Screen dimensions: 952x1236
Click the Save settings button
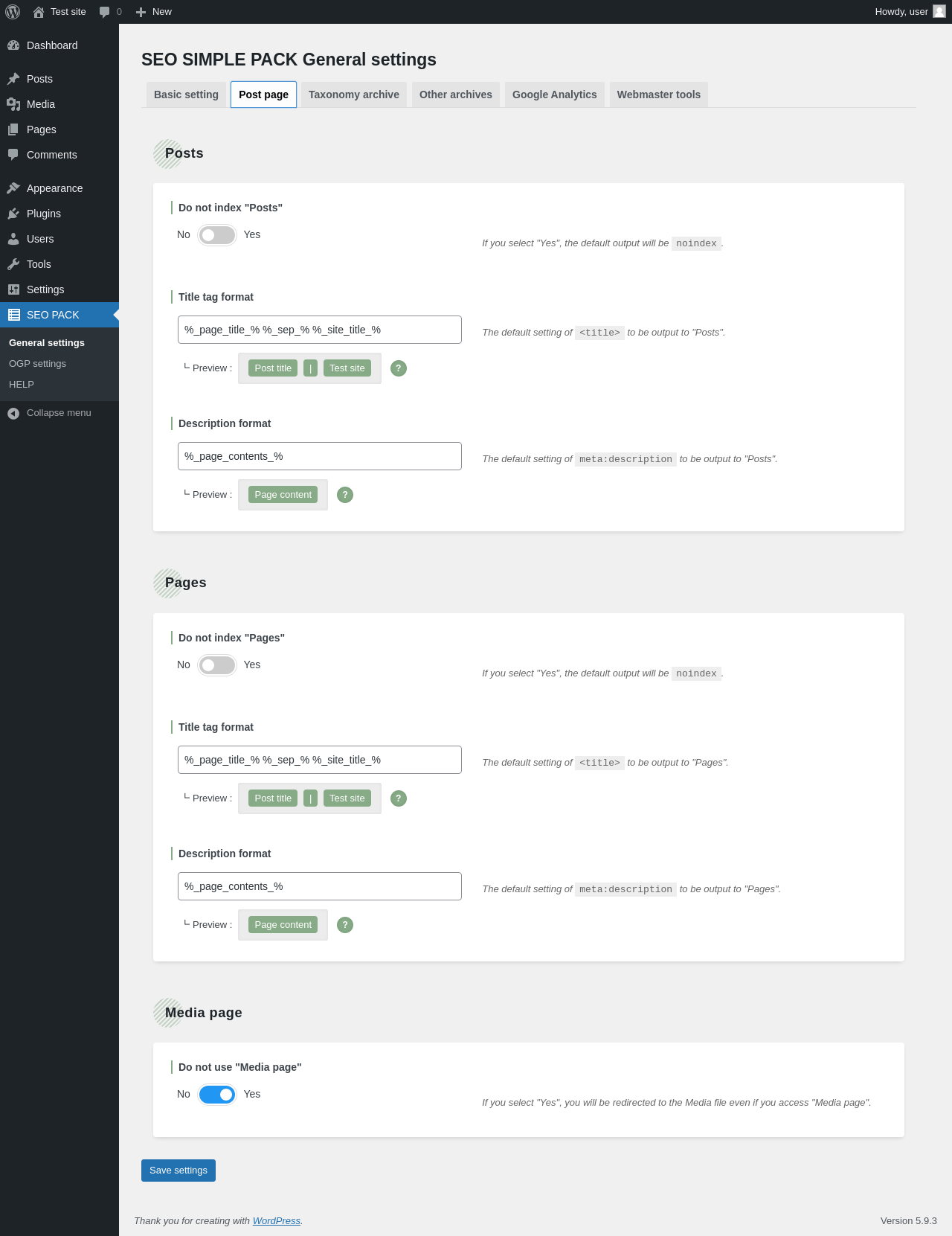pos(178,1171)
